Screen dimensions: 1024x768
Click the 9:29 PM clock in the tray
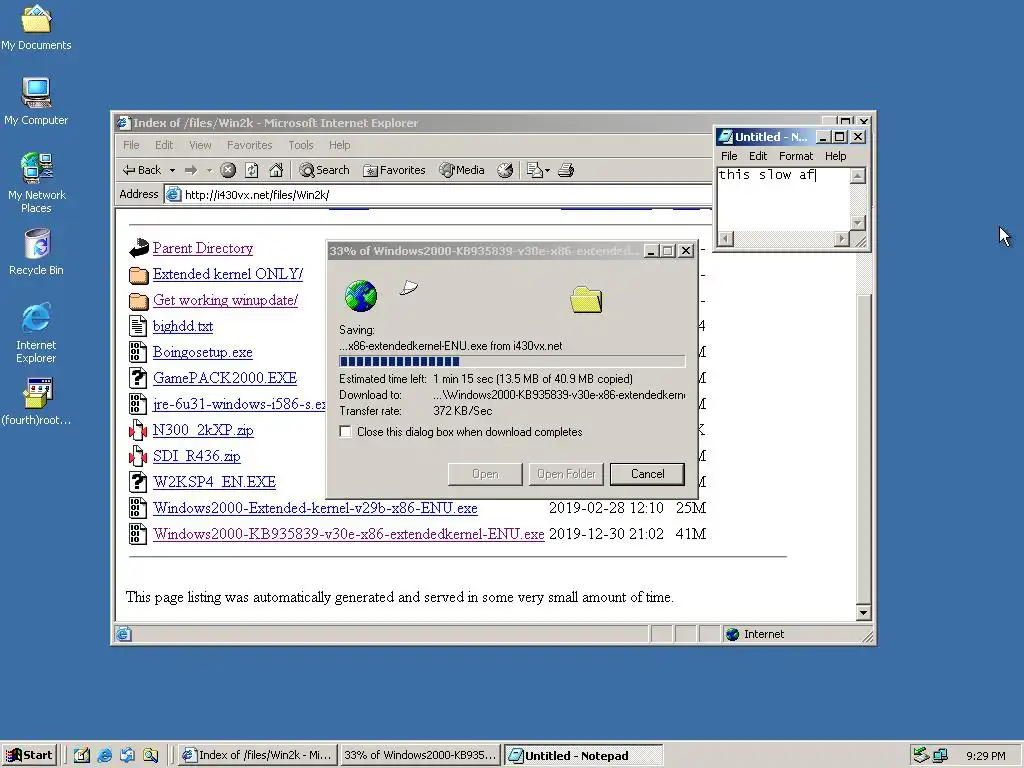[985, 756]
